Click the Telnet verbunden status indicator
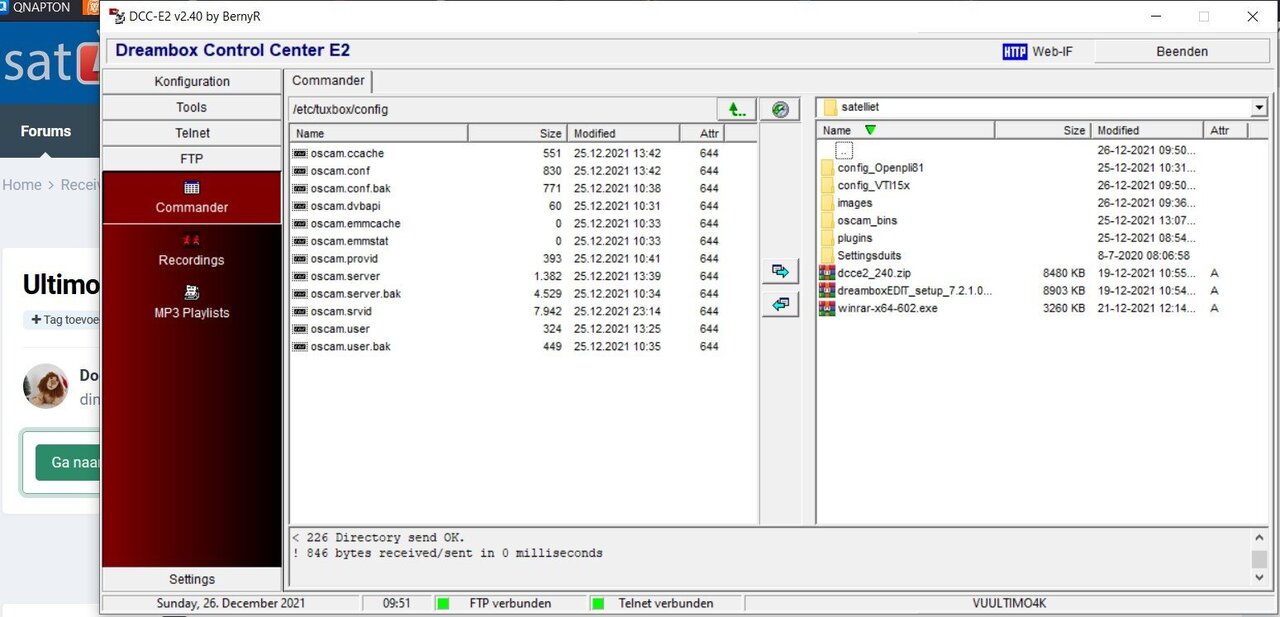This screenshot has height=617, width=1280. pos(596,603)
